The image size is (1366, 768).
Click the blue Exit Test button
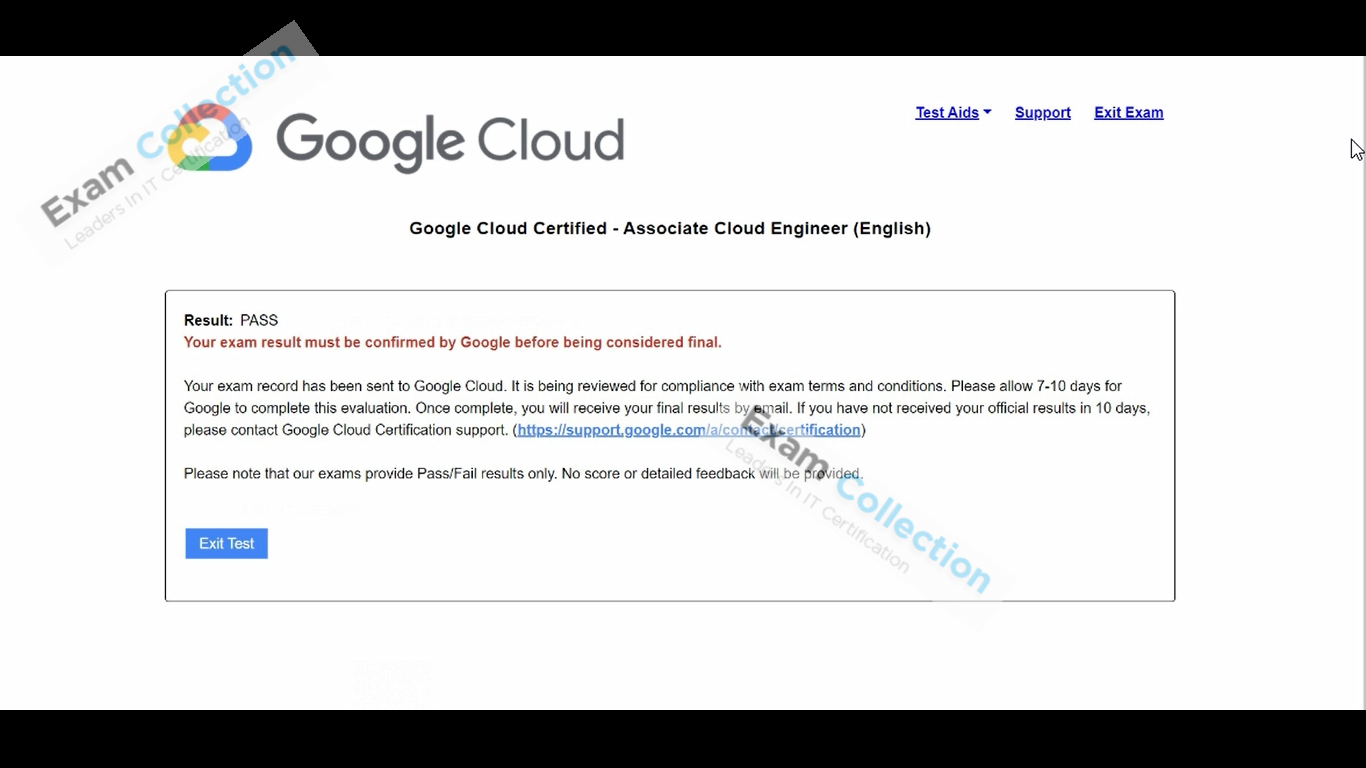226,544
